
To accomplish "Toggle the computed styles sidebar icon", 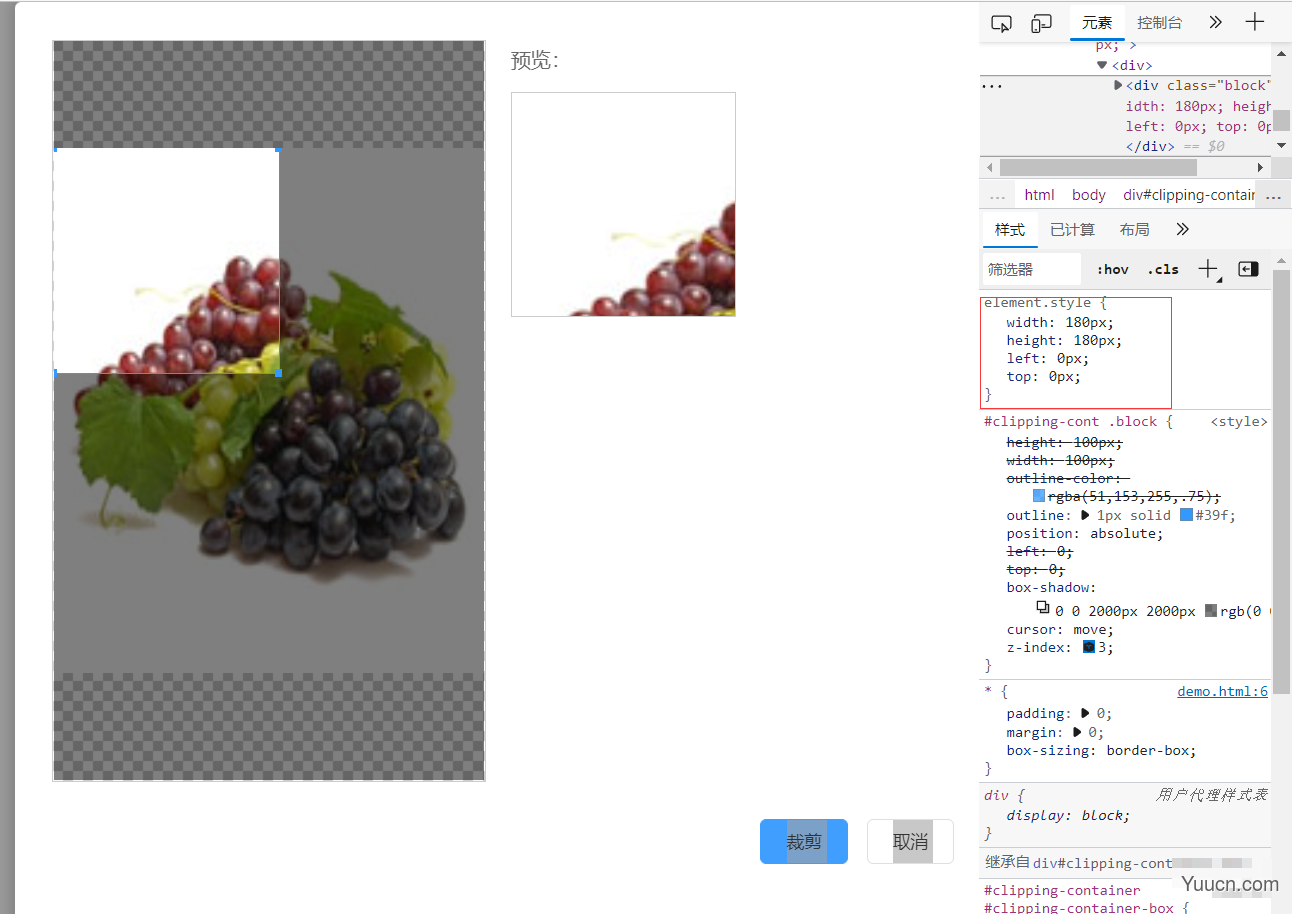I will tap(1248, 268).
